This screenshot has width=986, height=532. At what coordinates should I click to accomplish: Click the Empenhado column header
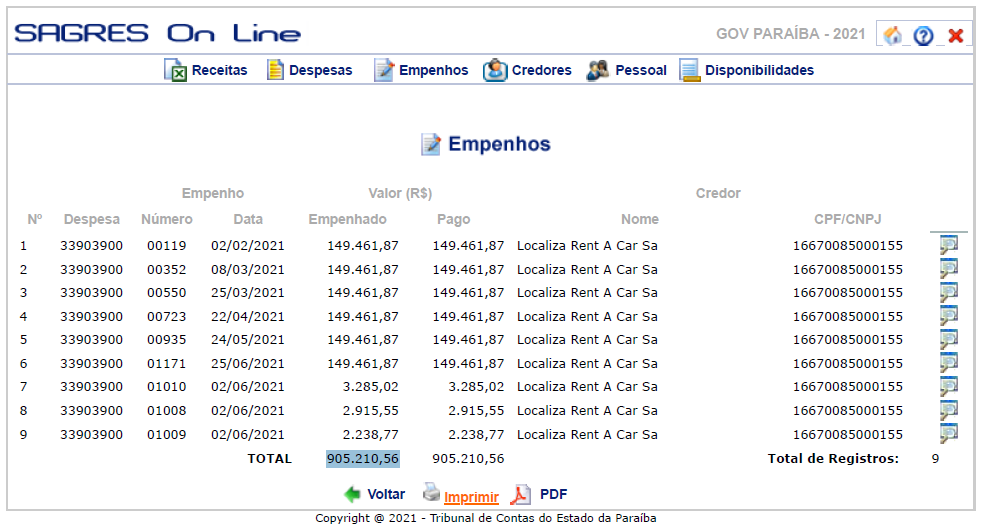click(x=347, y=219)
